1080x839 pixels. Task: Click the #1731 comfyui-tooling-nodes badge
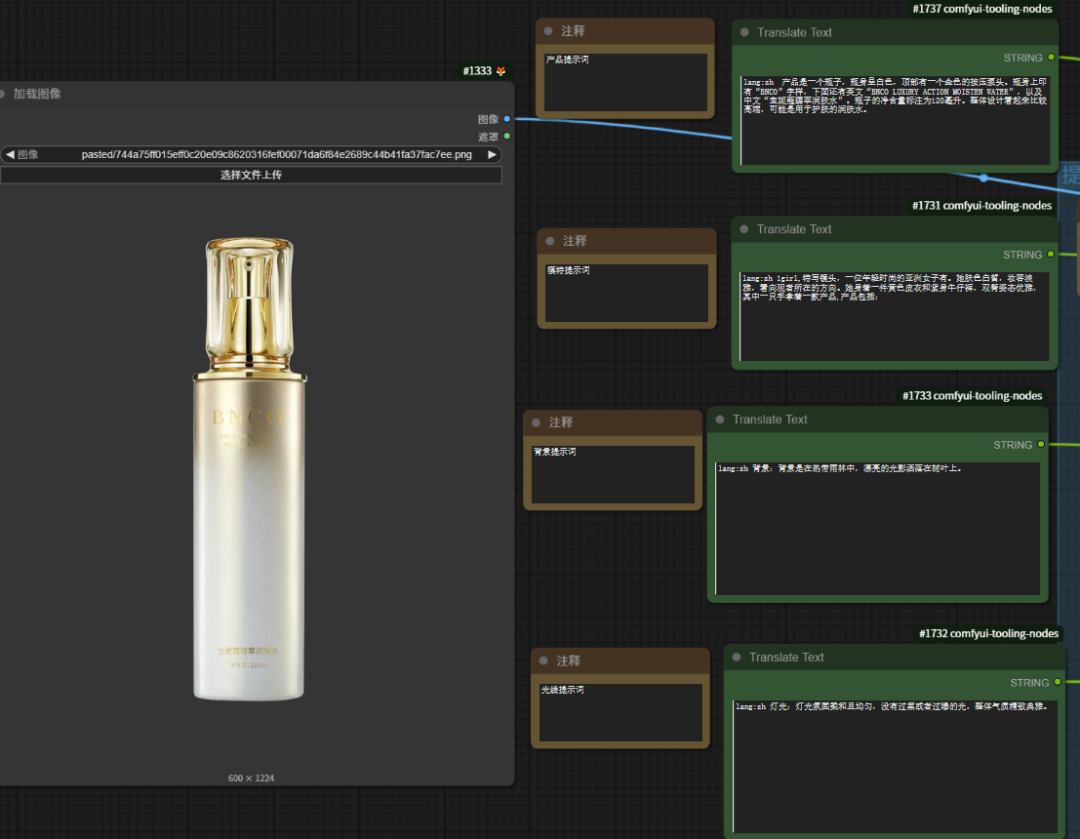pos(982,205)
